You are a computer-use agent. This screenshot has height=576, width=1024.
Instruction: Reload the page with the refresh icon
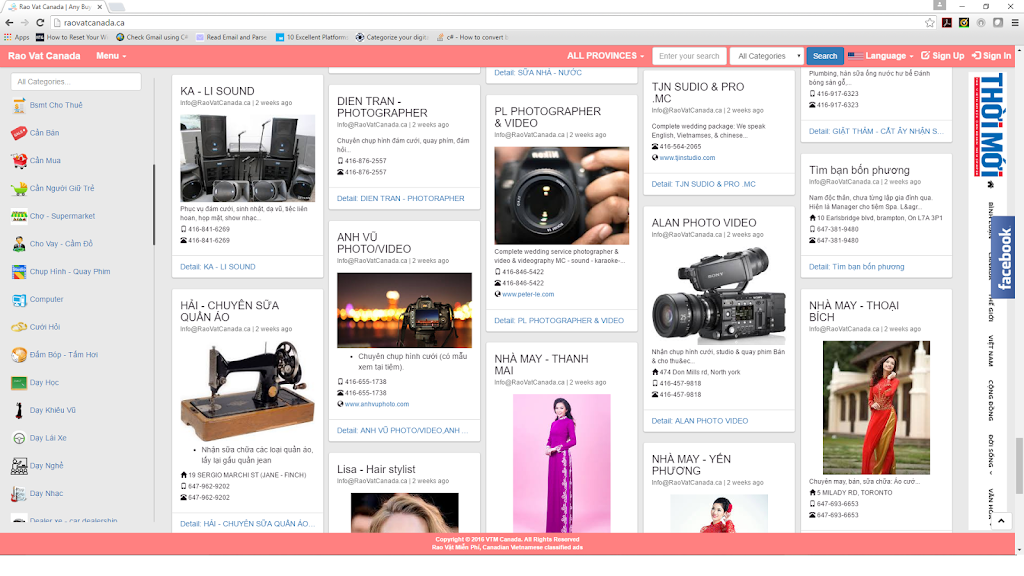coord(40,22)
